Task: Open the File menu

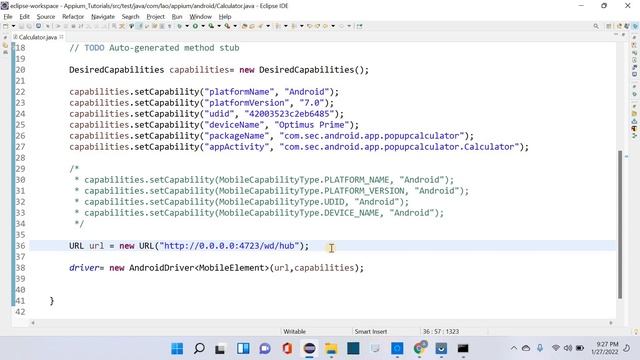Action: coord(8,17)
